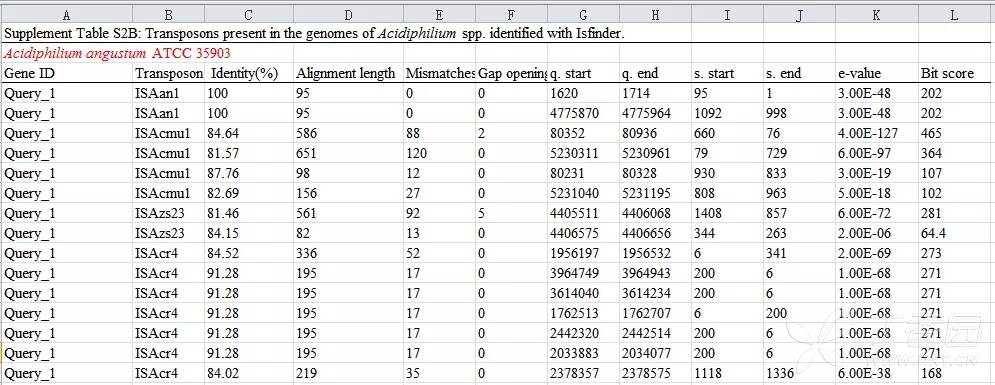Click the Gap opening header cell
The image size is (995, 385).
pyautogui.click(x=511, y=73)
